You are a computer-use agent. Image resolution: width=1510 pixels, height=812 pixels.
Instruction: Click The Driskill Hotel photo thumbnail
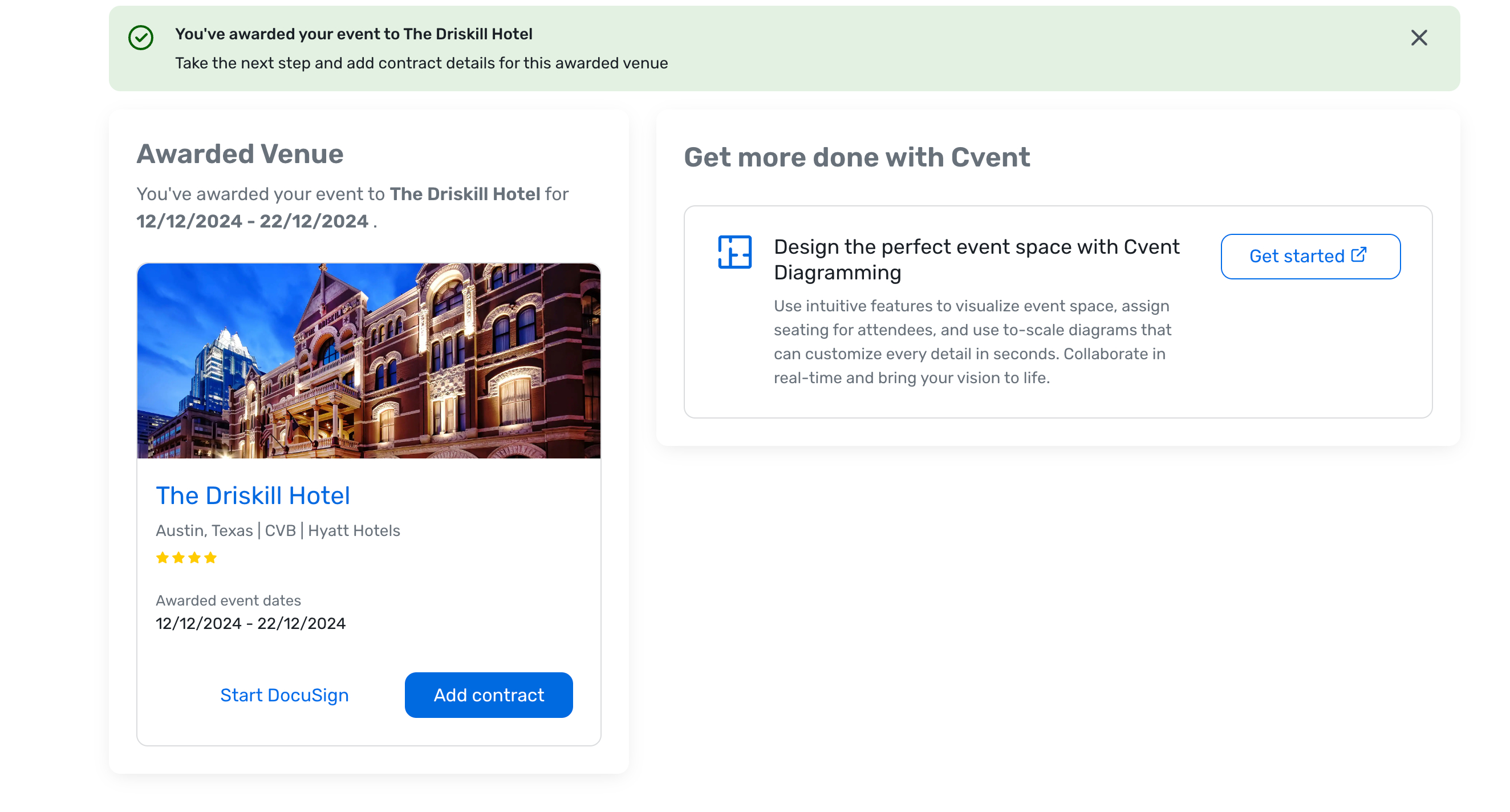(x=369, y=360)
